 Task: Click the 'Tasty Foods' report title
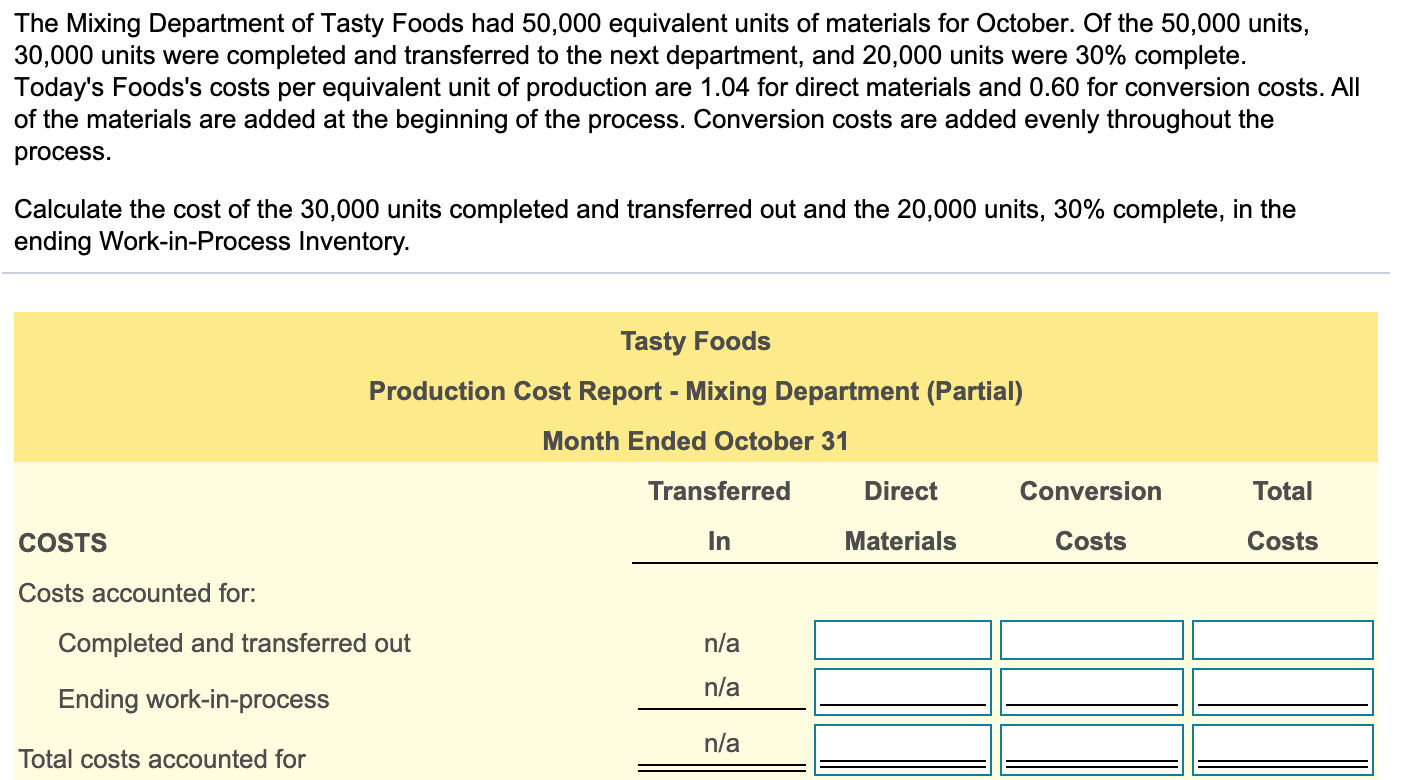point(696,341)
